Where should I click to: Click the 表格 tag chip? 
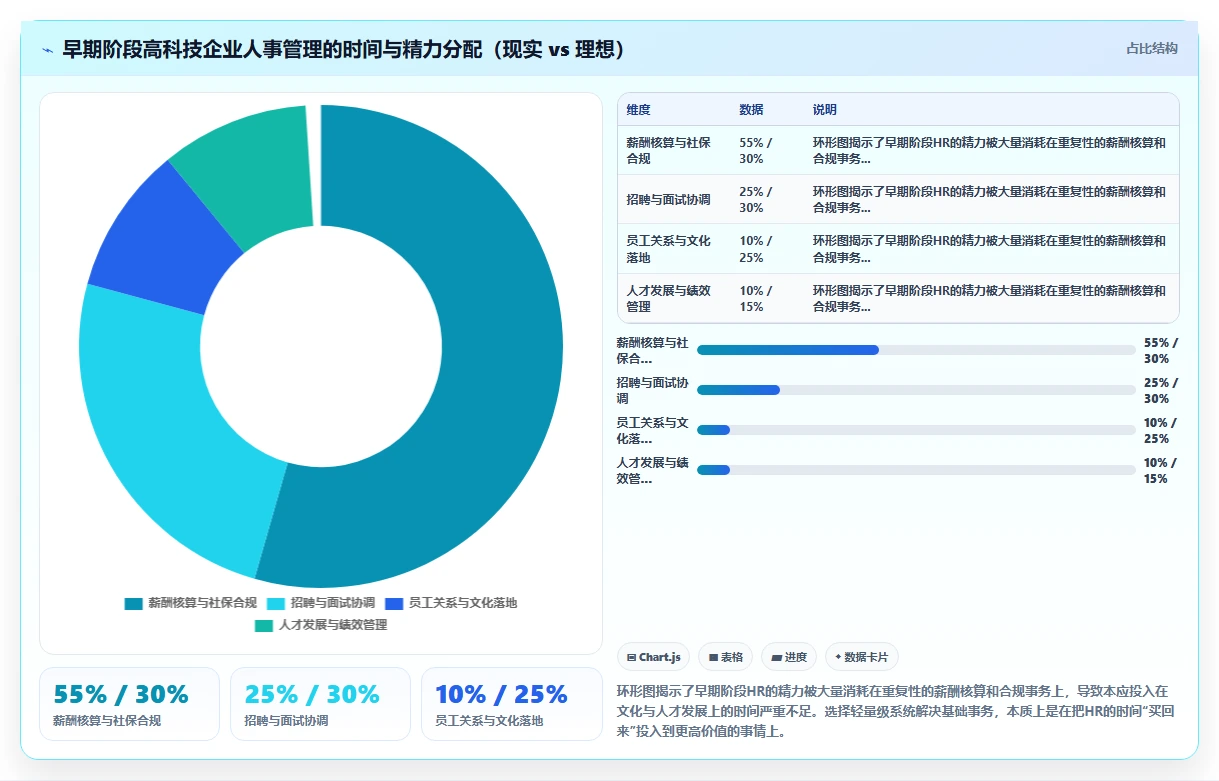click(x=725, y=657)
